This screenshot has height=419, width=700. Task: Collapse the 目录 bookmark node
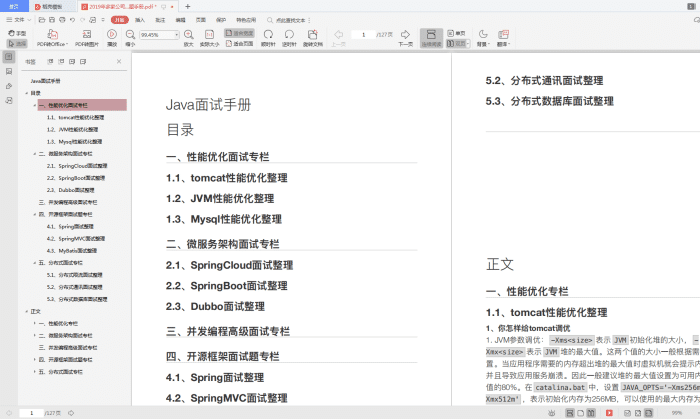tap(26, 93)
